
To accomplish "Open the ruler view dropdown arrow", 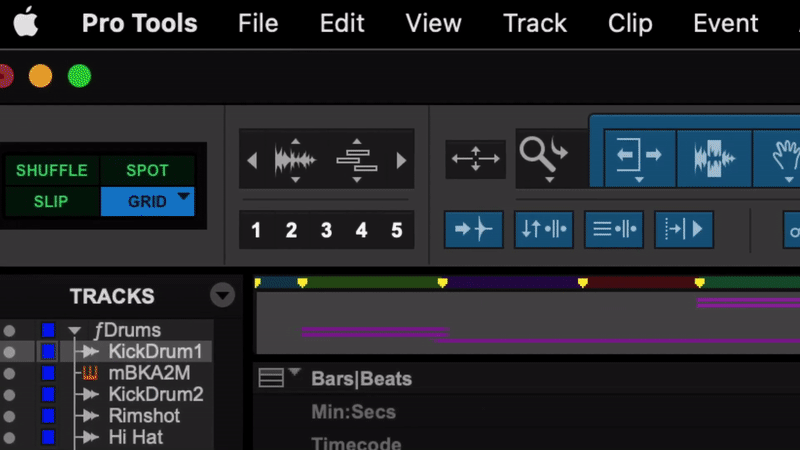I will 295,371.
